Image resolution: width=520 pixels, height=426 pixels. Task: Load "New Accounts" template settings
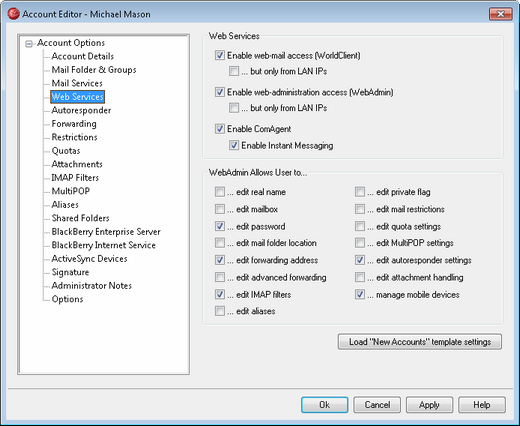tap(420, 342)
